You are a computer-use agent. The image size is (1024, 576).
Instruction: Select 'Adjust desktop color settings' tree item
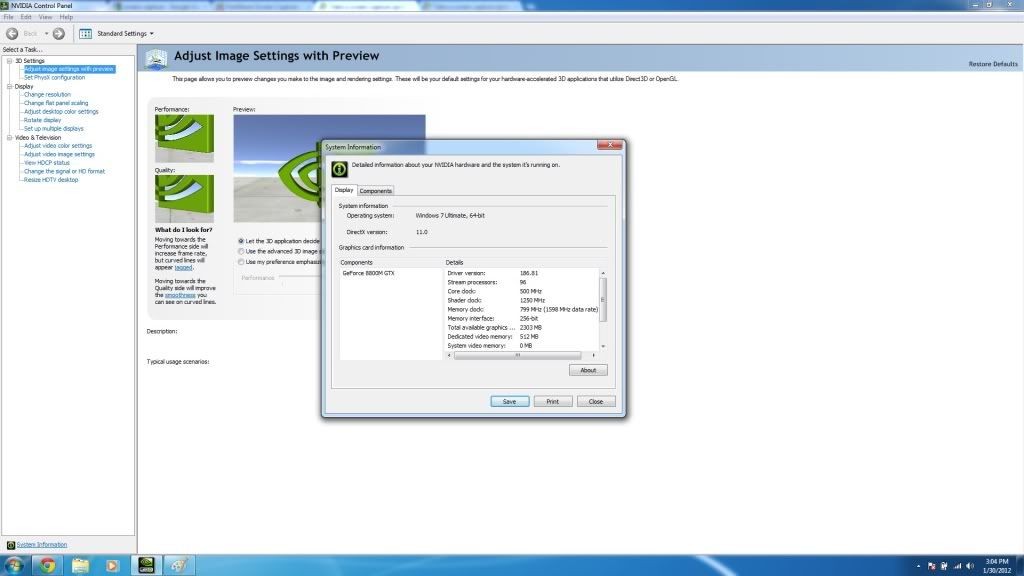61,111
